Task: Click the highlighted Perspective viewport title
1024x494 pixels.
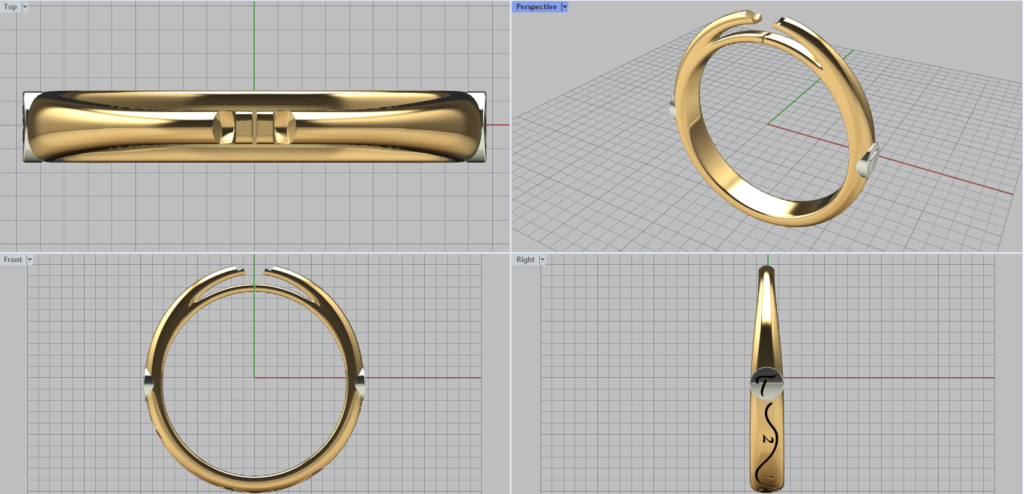Action: [535, 7]
